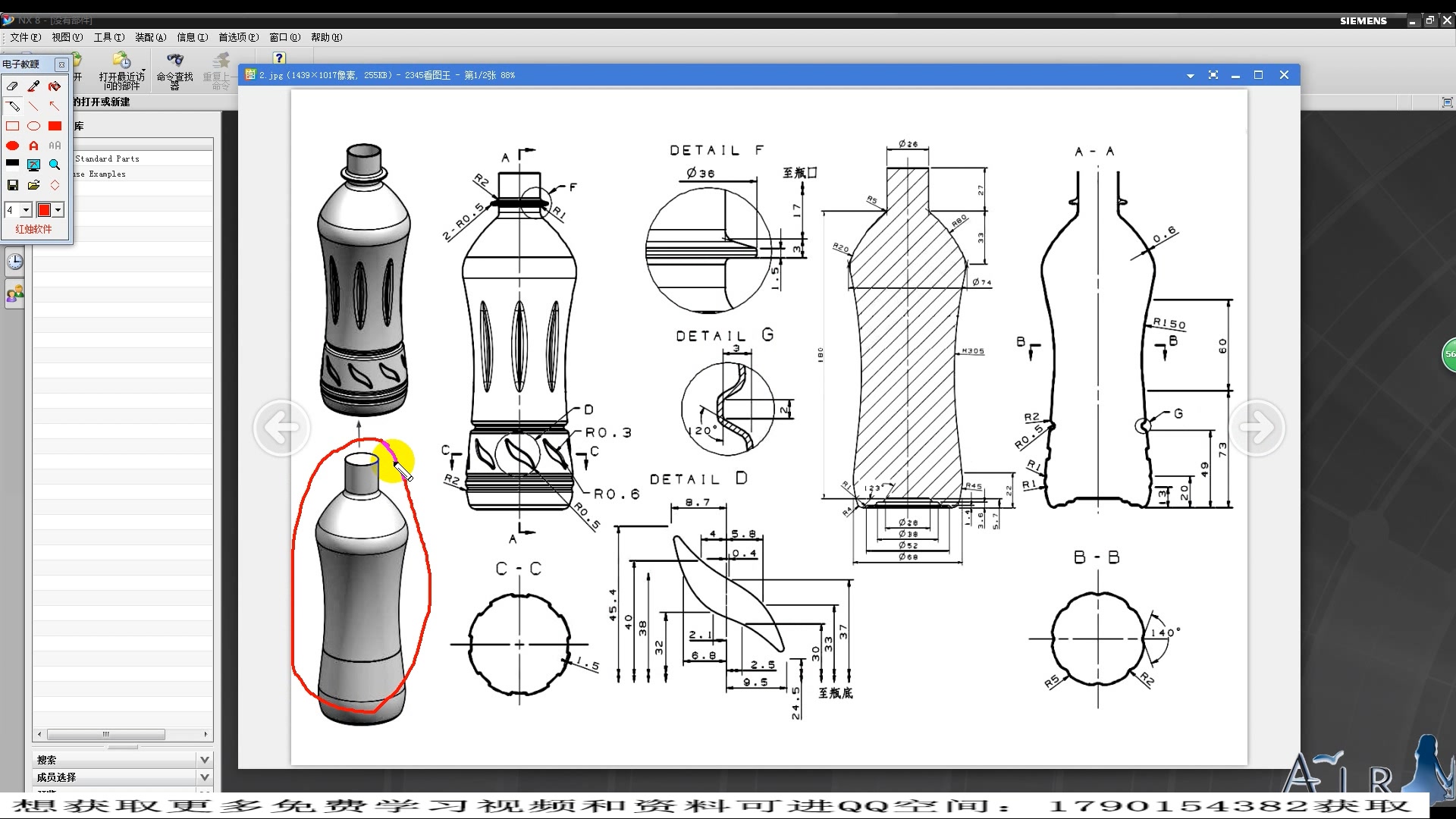Expand the 搜索 panel chevron

tap(204, 759)
